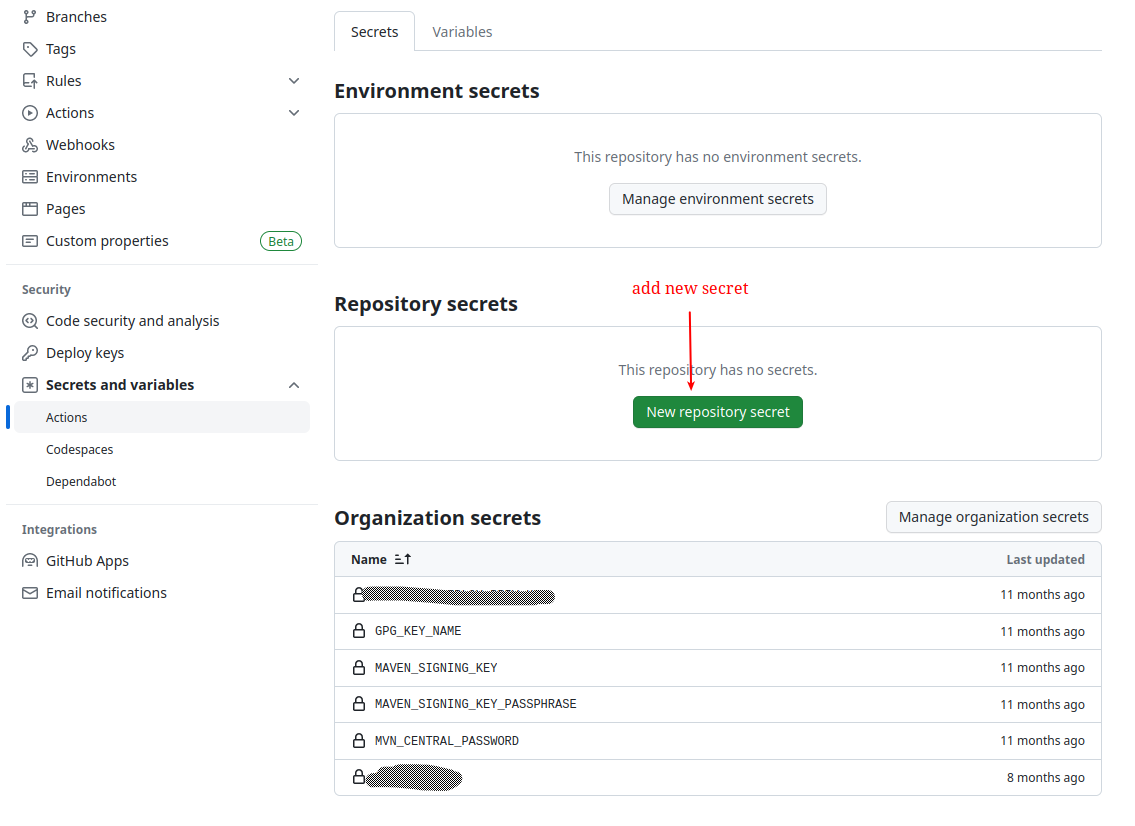Open Tags settings
1135x826 pixels.
click(61, 49)
